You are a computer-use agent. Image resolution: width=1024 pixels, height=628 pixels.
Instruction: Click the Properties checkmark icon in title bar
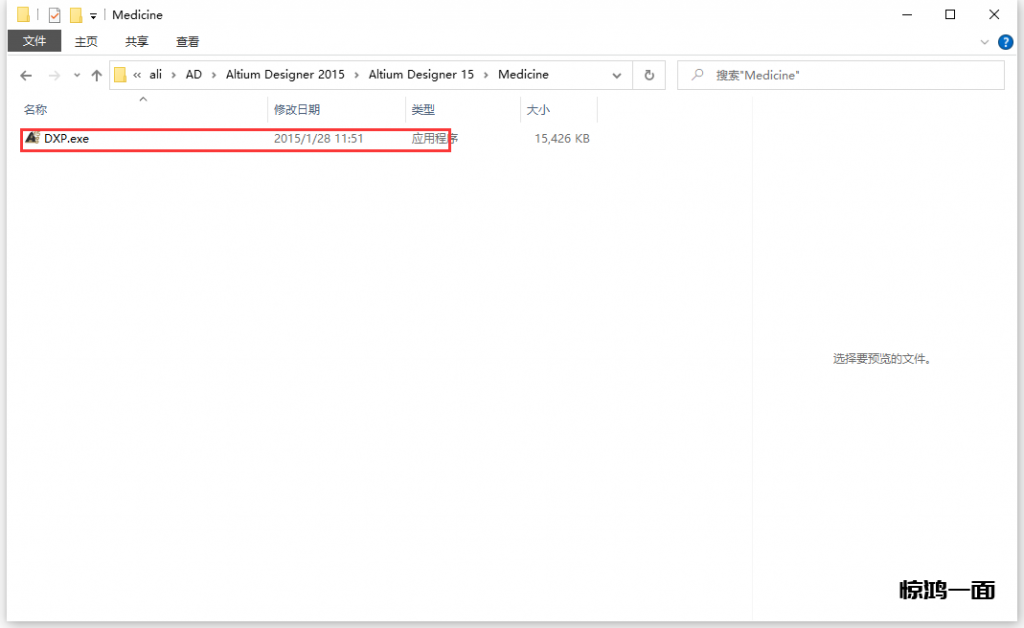55,15
